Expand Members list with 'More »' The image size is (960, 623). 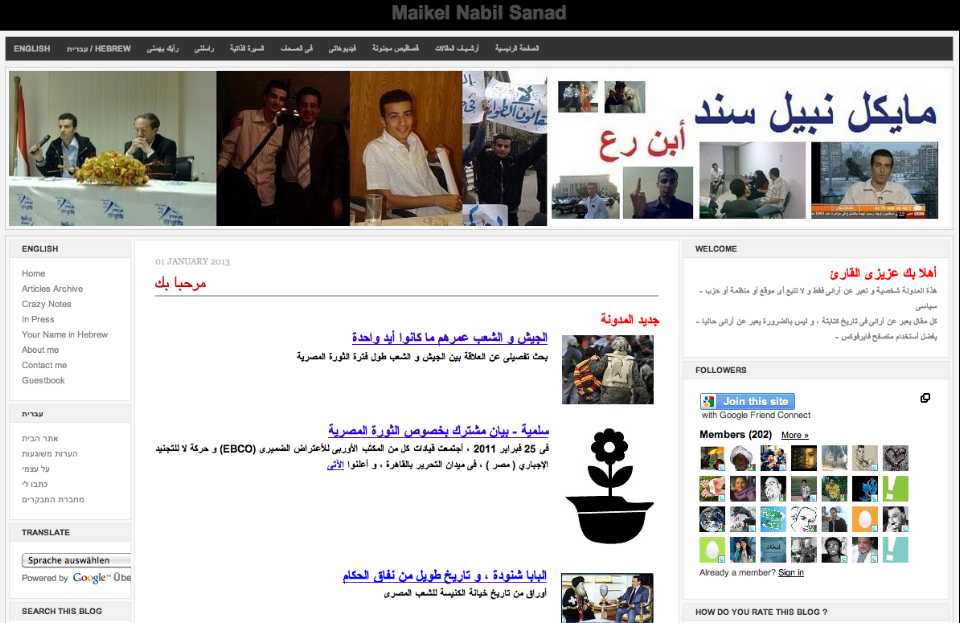point(794,435)
